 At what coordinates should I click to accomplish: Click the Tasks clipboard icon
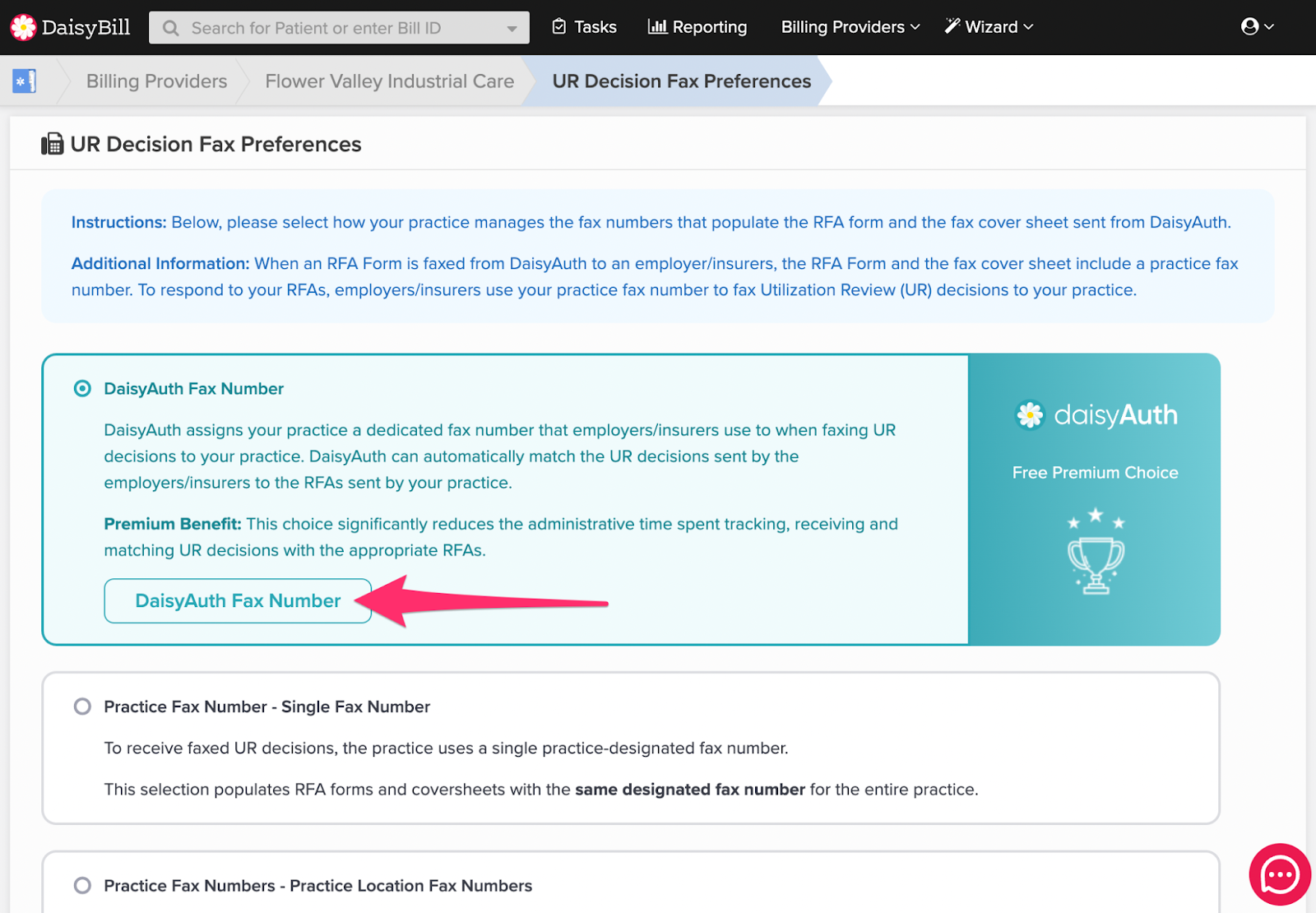click(559, 27)
